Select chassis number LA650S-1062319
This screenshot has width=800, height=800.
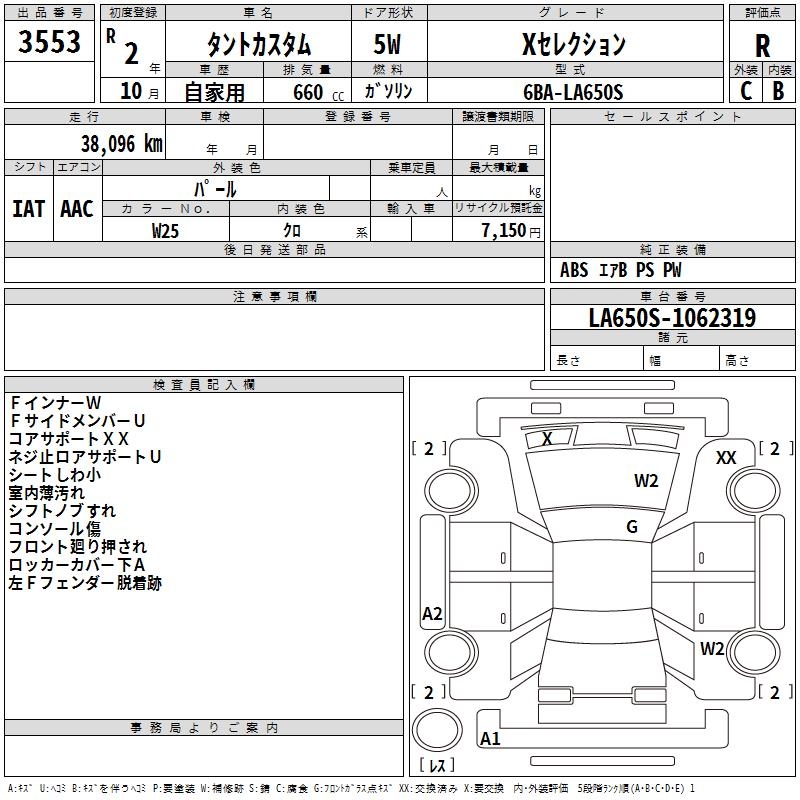672,319
